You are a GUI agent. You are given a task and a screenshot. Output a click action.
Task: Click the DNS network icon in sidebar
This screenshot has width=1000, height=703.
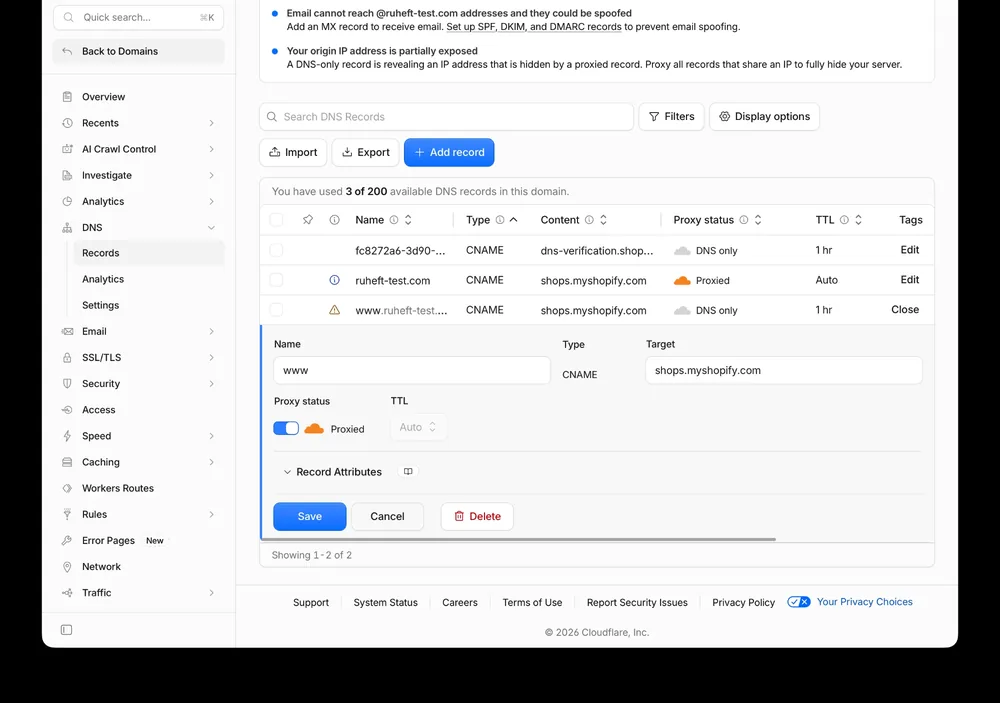(x=67, y=228)
